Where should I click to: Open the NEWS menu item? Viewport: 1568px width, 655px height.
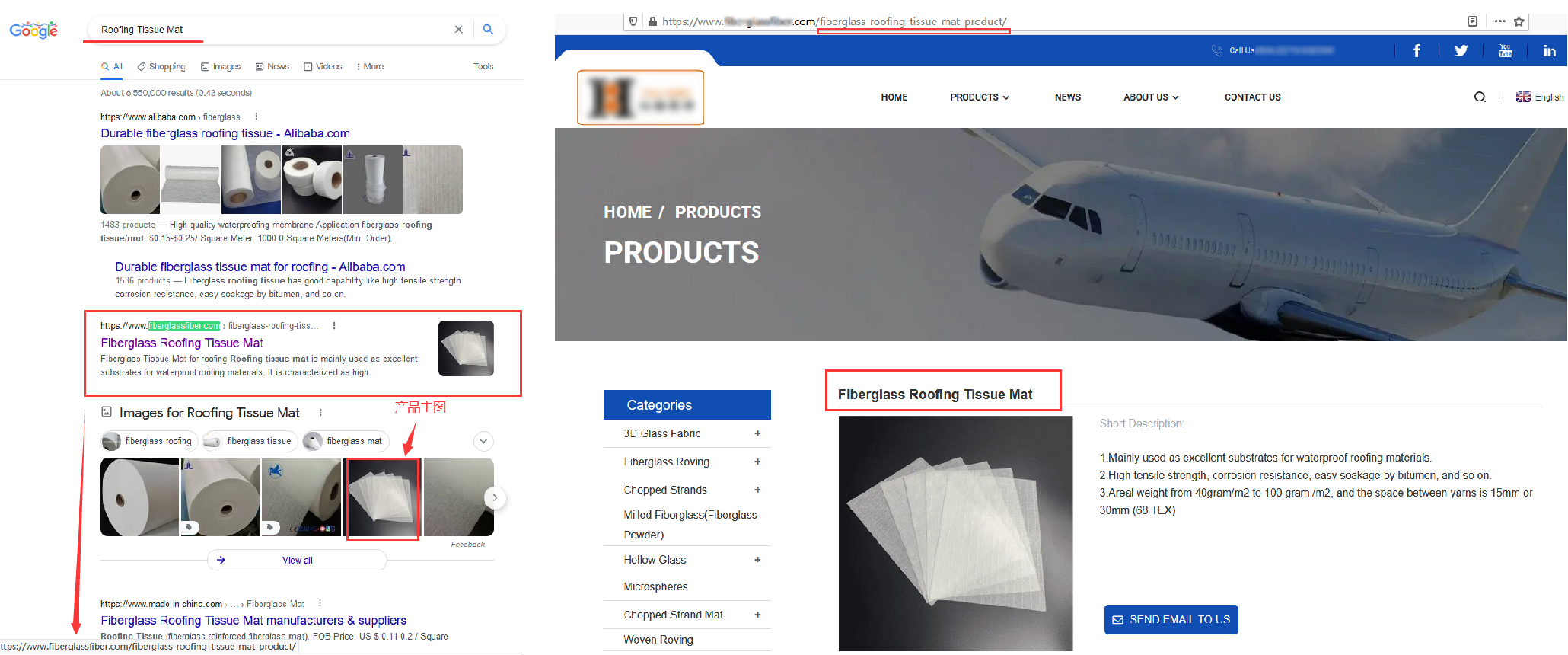click(1068, 97)
